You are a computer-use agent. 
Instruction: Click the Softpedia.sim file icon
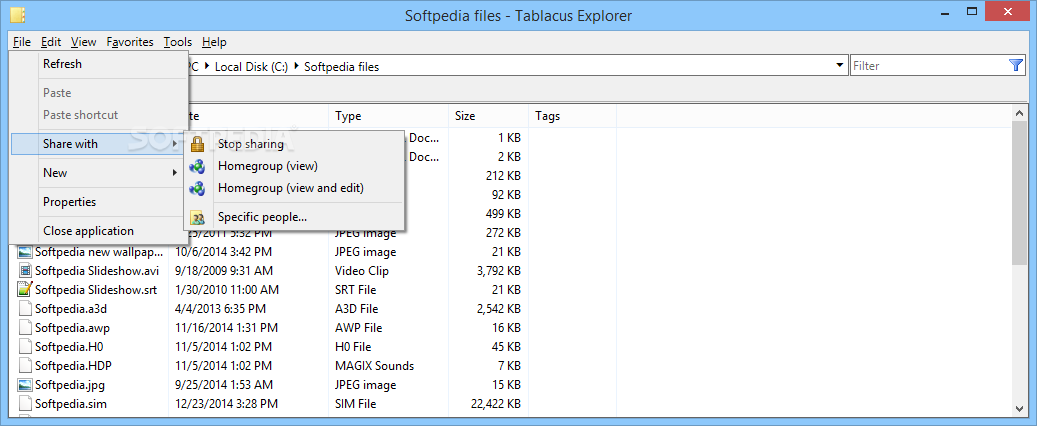(25, 404)
